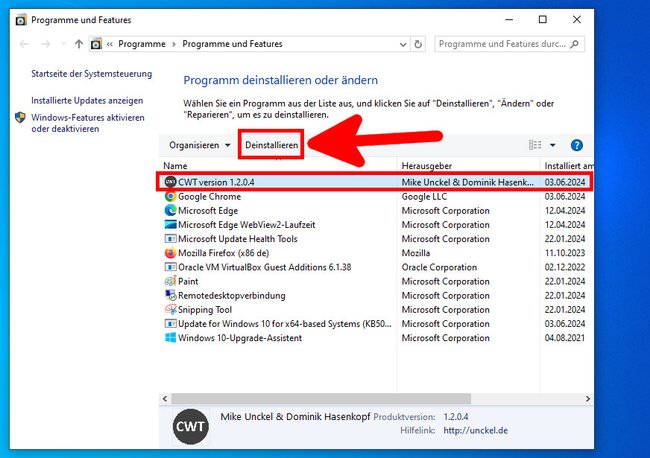Image resolution: width=650 pixels, height=458 pixels.
Task: Maximize the Programme und Features window
Action: point(543,19)
